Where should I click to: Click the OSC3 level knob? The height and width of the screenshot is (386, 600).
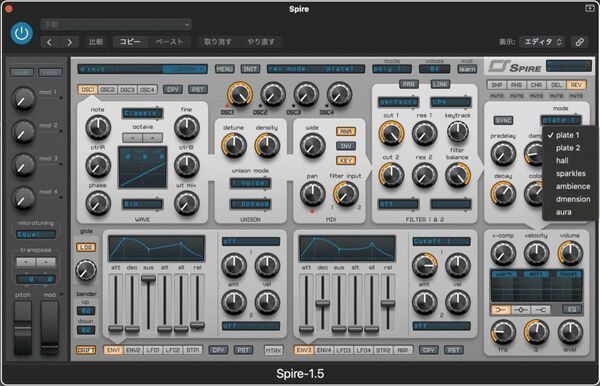point(306,94)
